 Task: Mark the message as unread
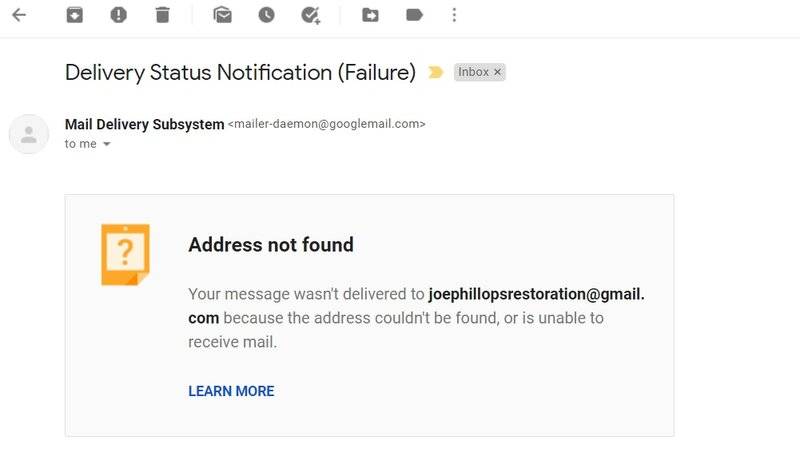pyautogui.click(x=222, y=15)
